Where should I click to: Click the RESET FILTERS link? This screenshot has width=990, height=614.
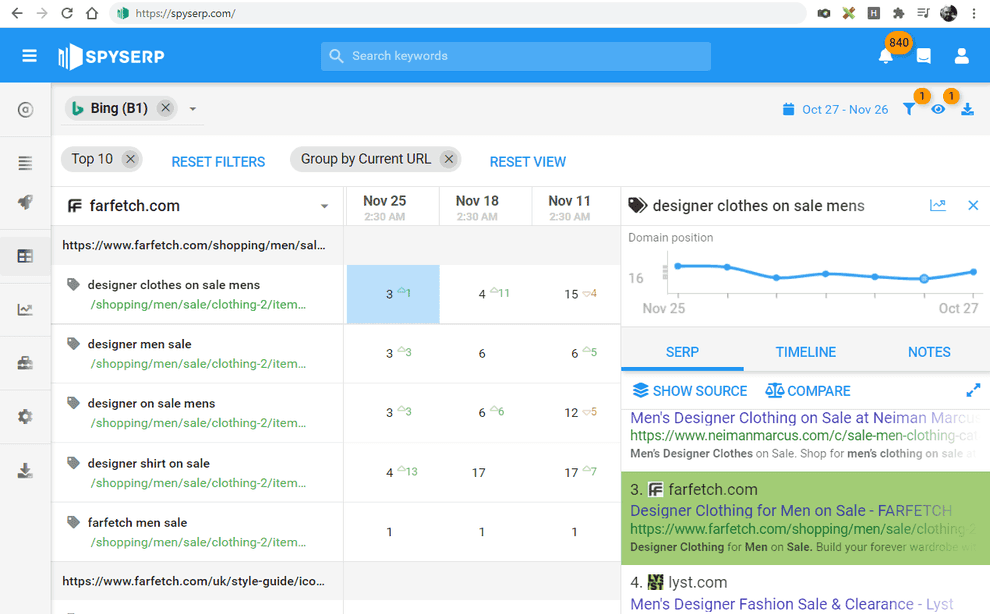click(x=218, y=161)
